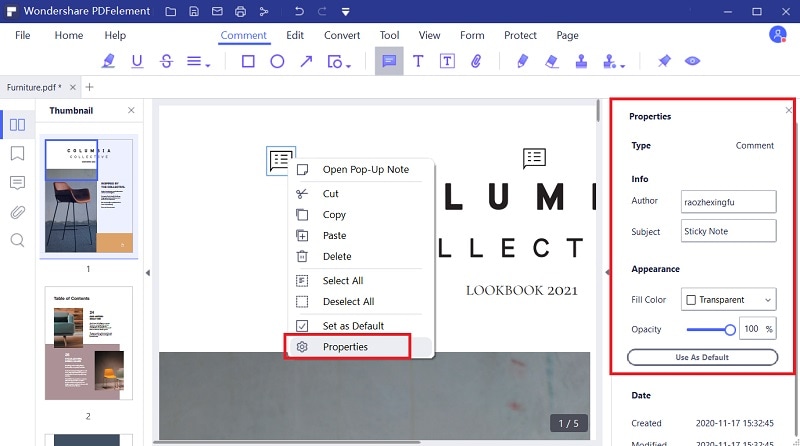
Task: Close the Furniture.pdf document tab
Action: pyautogui.click(x=73, y=87)
